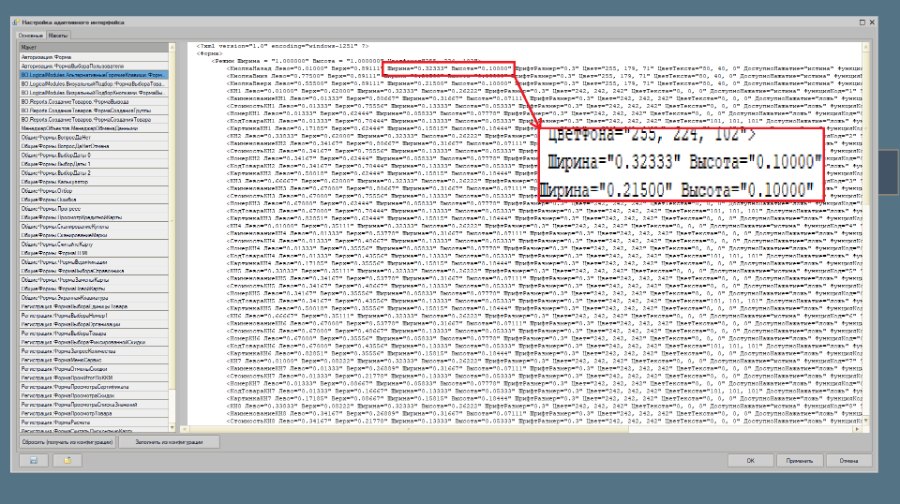The image size is (900, 504).
Task: Select row ОбщиеФормы.ПросмотрКредитнойКарты
Action: click(94, 217)
